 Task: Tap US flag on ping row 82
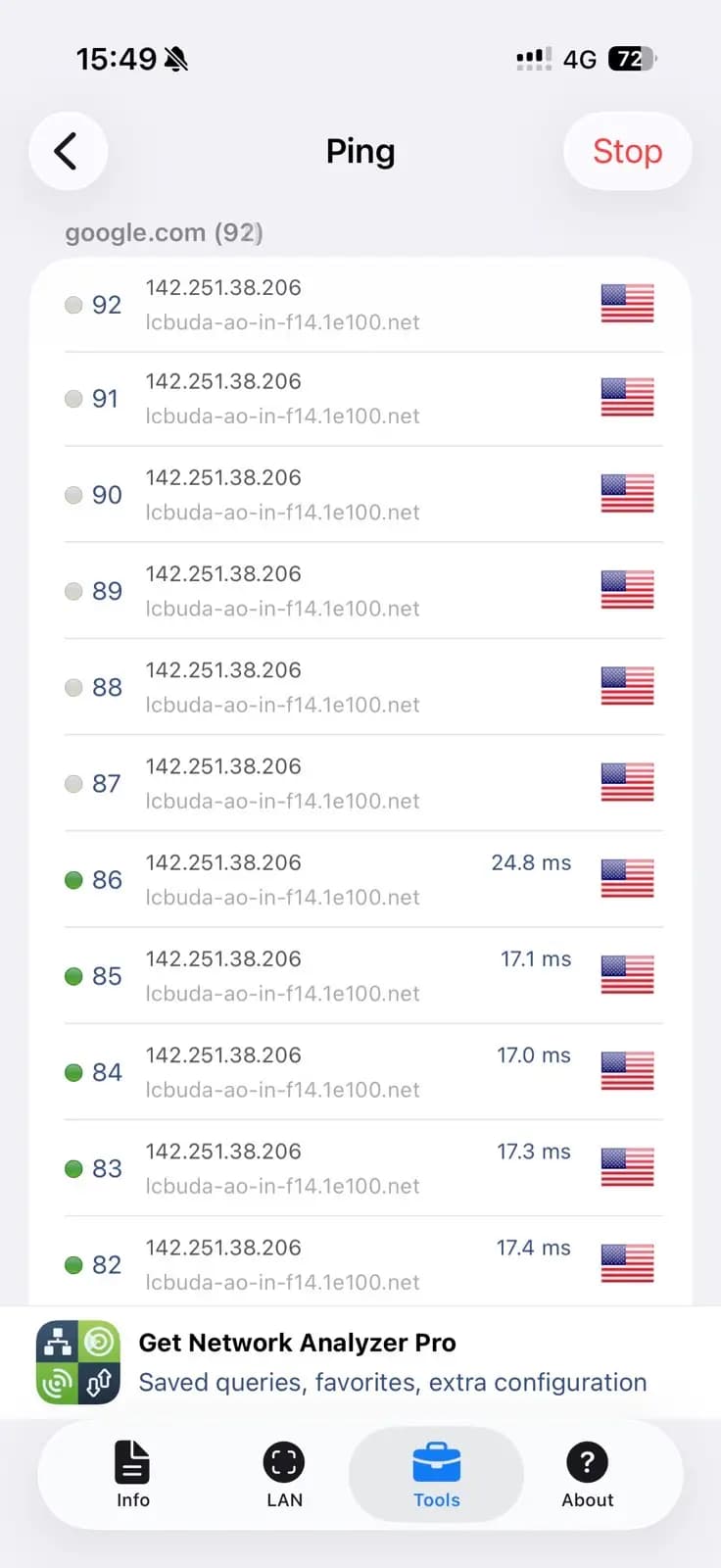tap(627, 1263)
